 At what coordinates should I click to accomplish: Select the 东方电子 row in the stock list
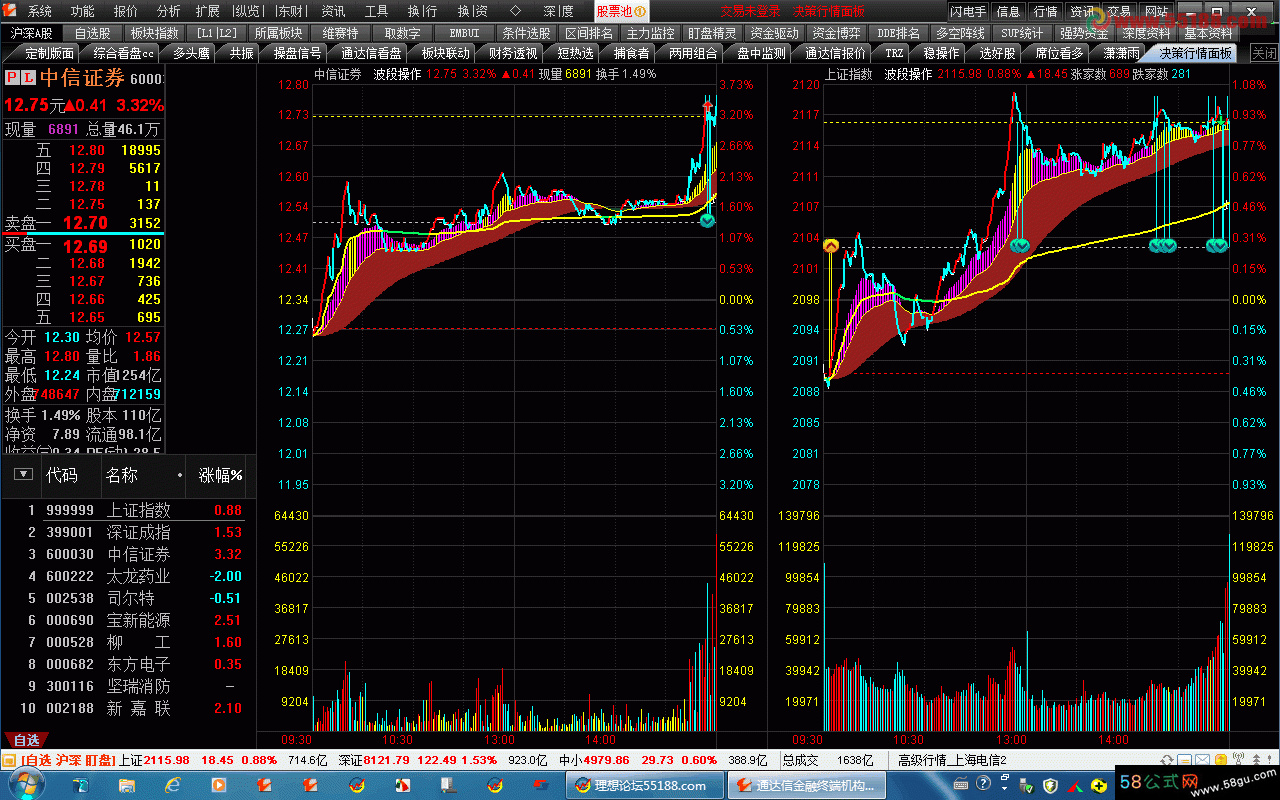tap(128, 664)
